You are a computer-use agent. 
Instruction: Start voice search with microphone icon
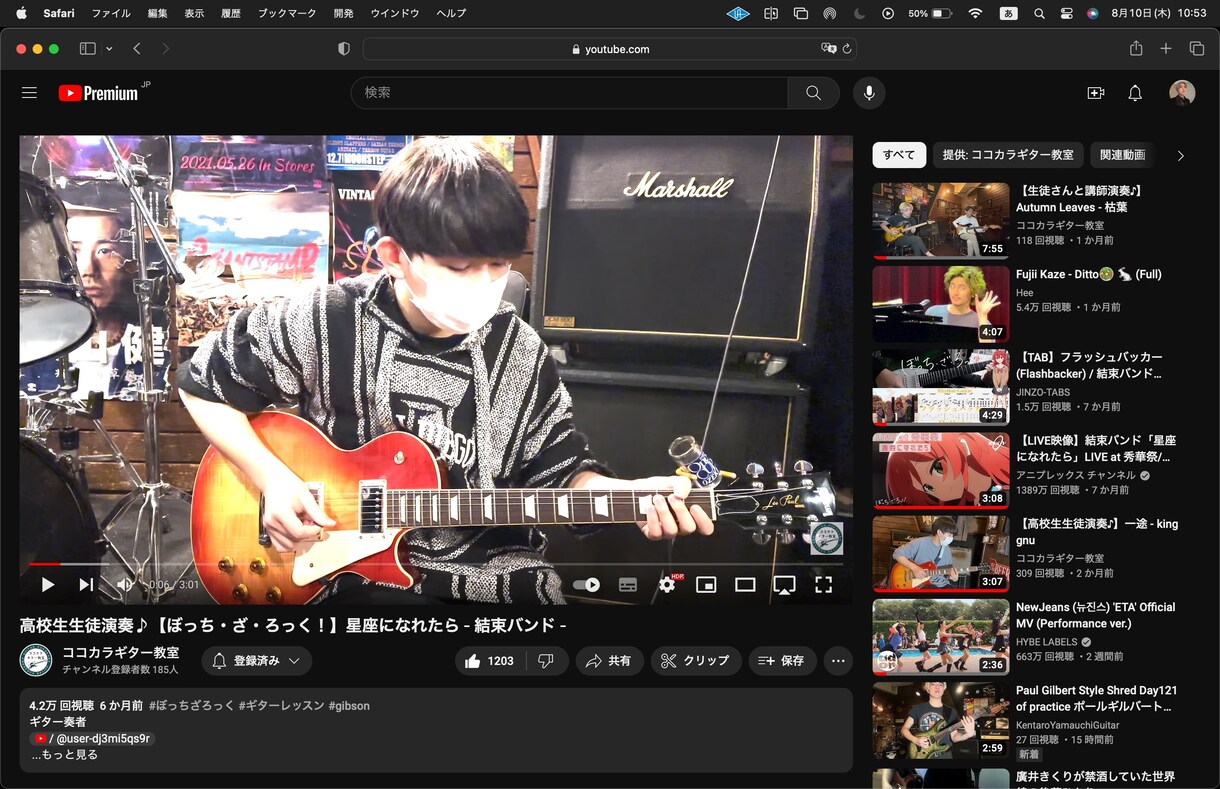pos(869,93)
